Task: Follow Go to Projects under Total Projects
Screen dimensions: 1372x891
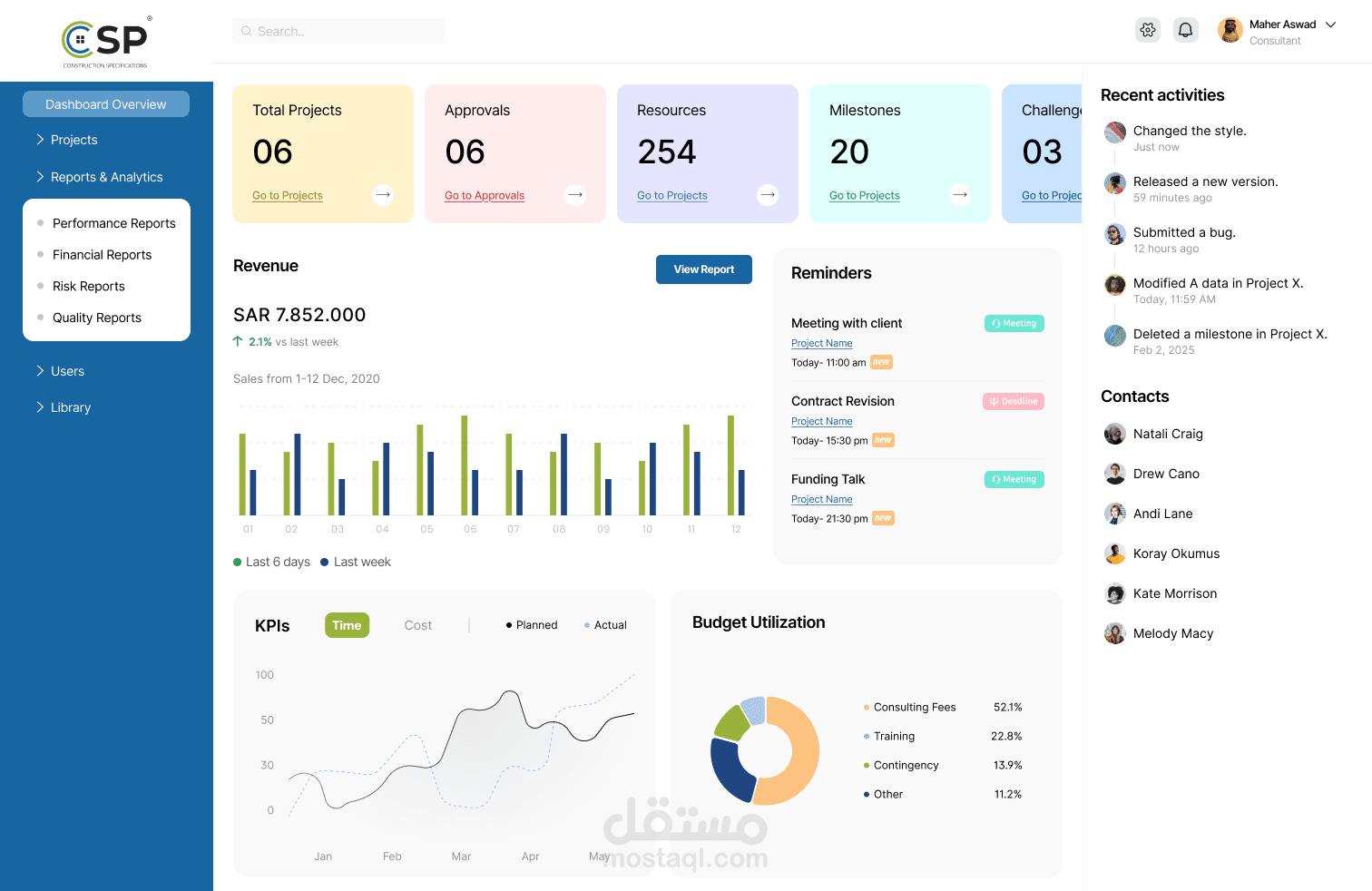Action: tap(288, 195)
